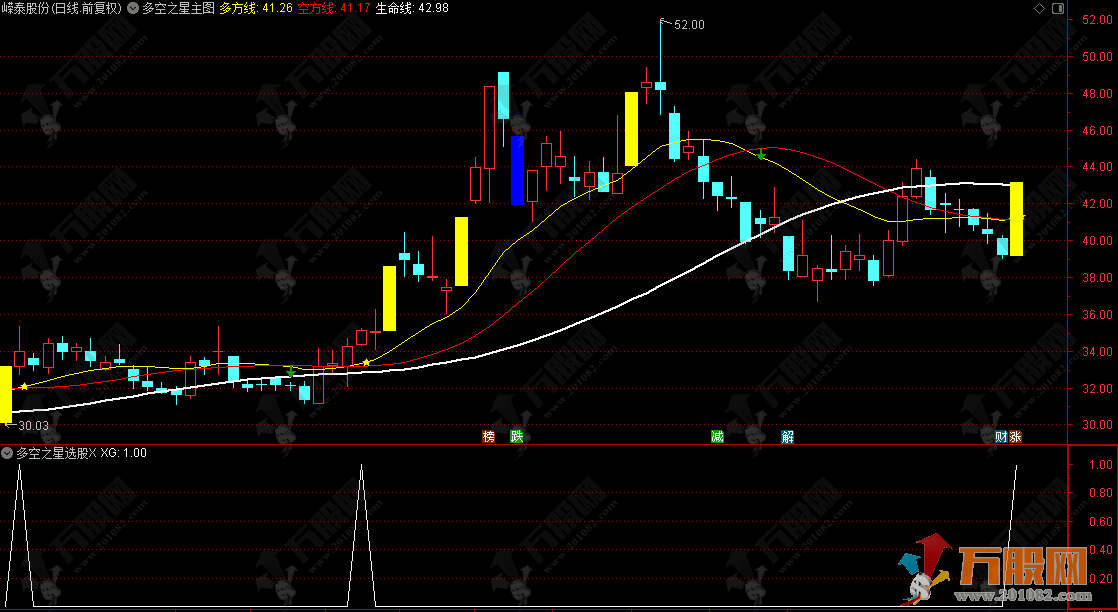Expand dropdown beside 多空之星选股X sub-chart
This screenshot has height=612, width=1118.
pos(8,453)
